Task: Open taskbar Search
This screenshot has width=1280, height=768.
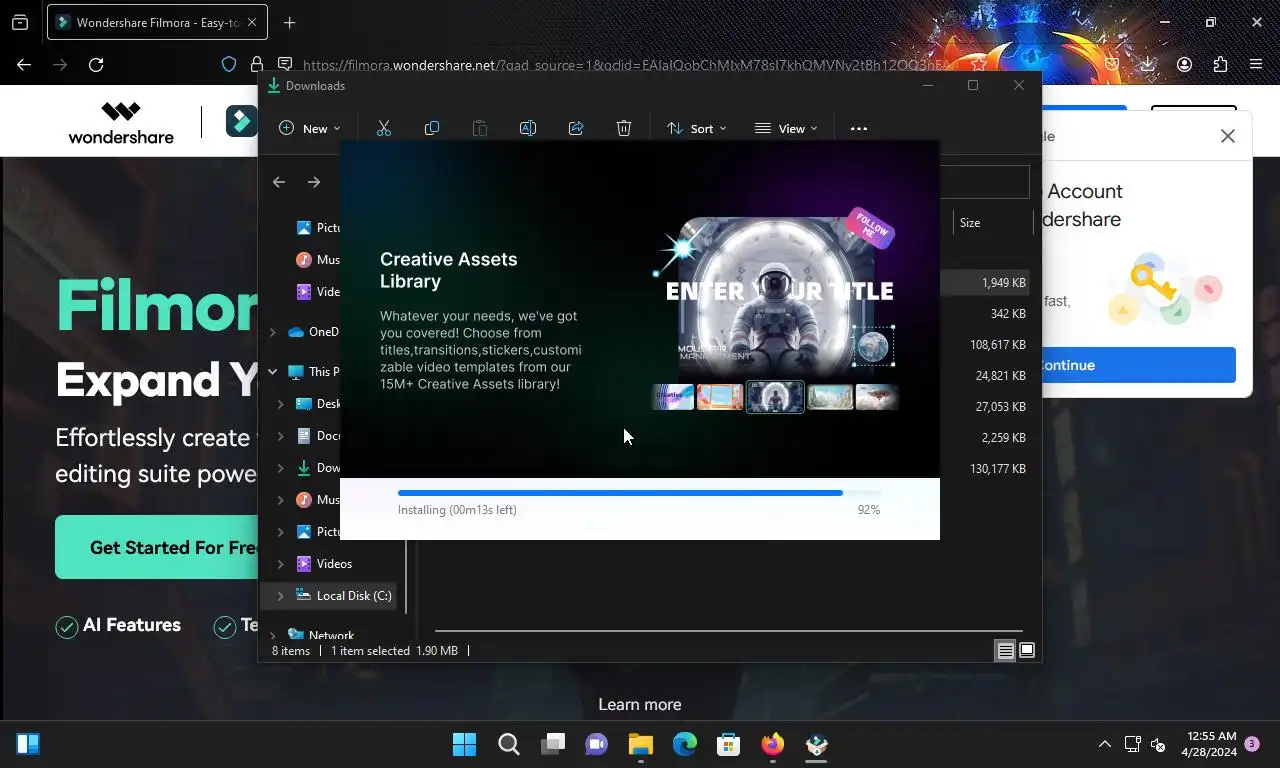Action: point(509,744)
